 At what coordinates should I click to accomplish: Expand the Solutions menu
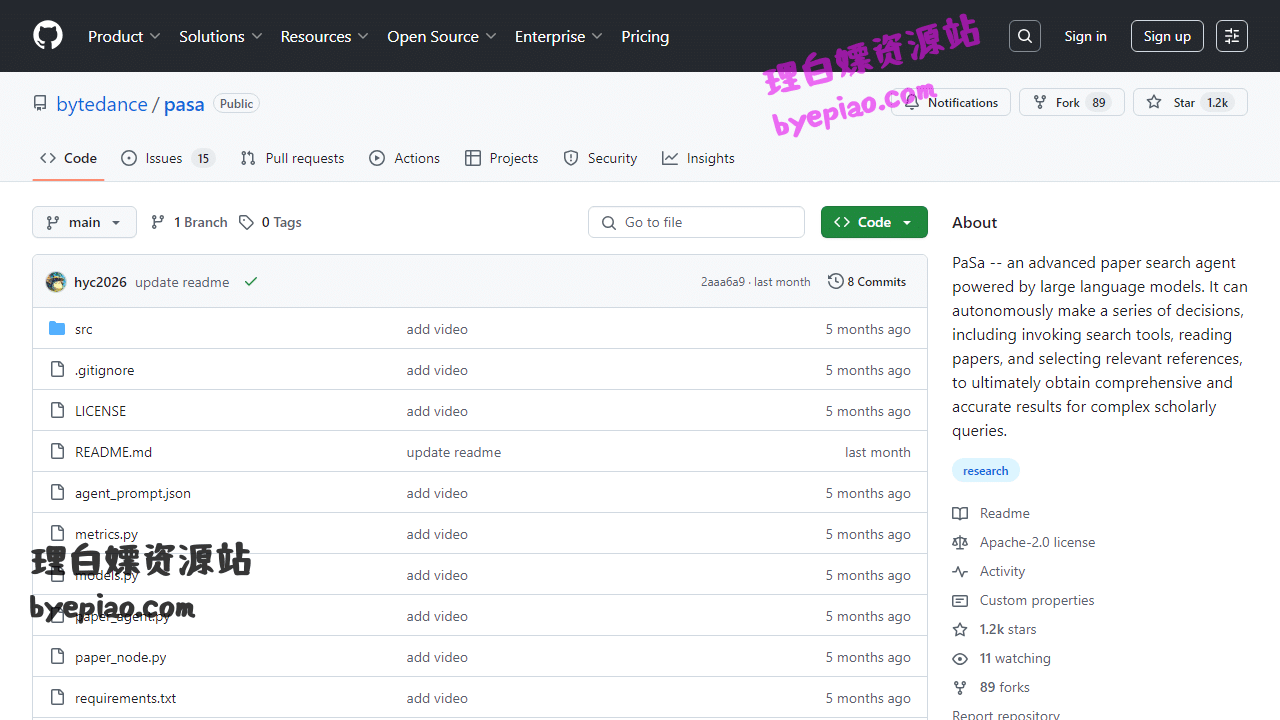[221, 36]
